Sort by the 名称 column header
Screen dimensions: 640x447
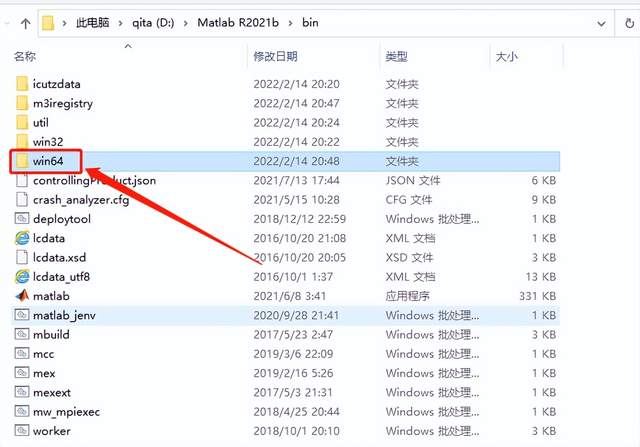[x=25, y=56]
